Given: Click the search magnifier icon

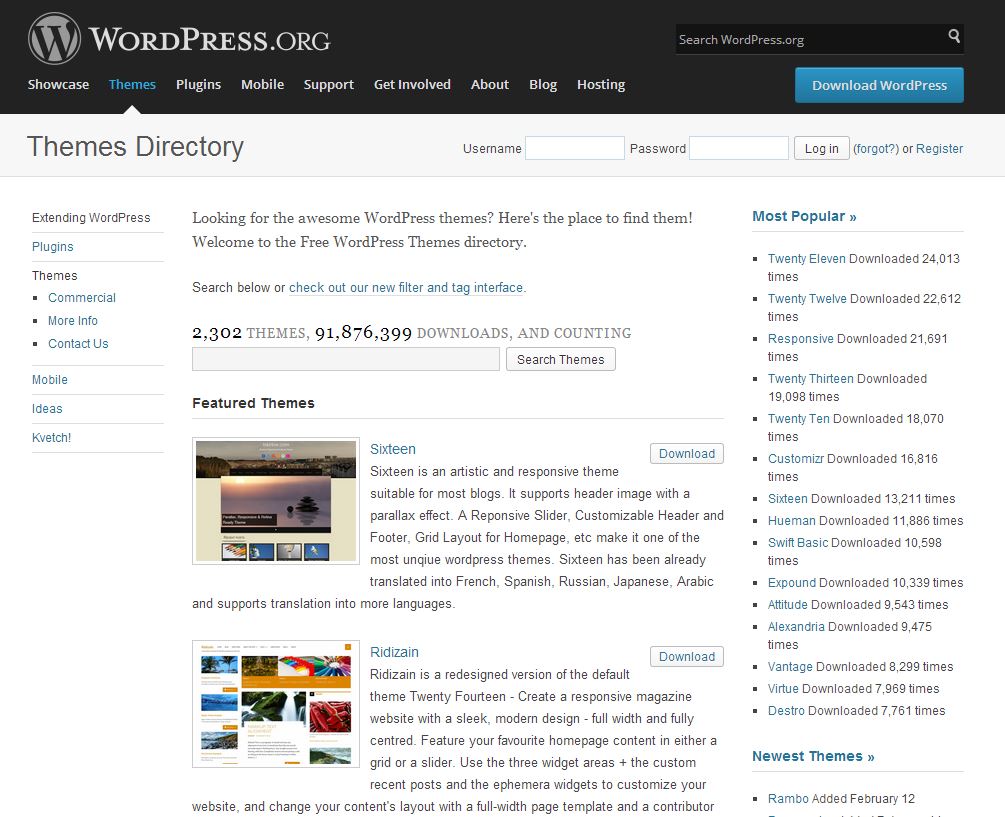Looking at the screenshot, I should pyautogui.click(x=954, y=36).
